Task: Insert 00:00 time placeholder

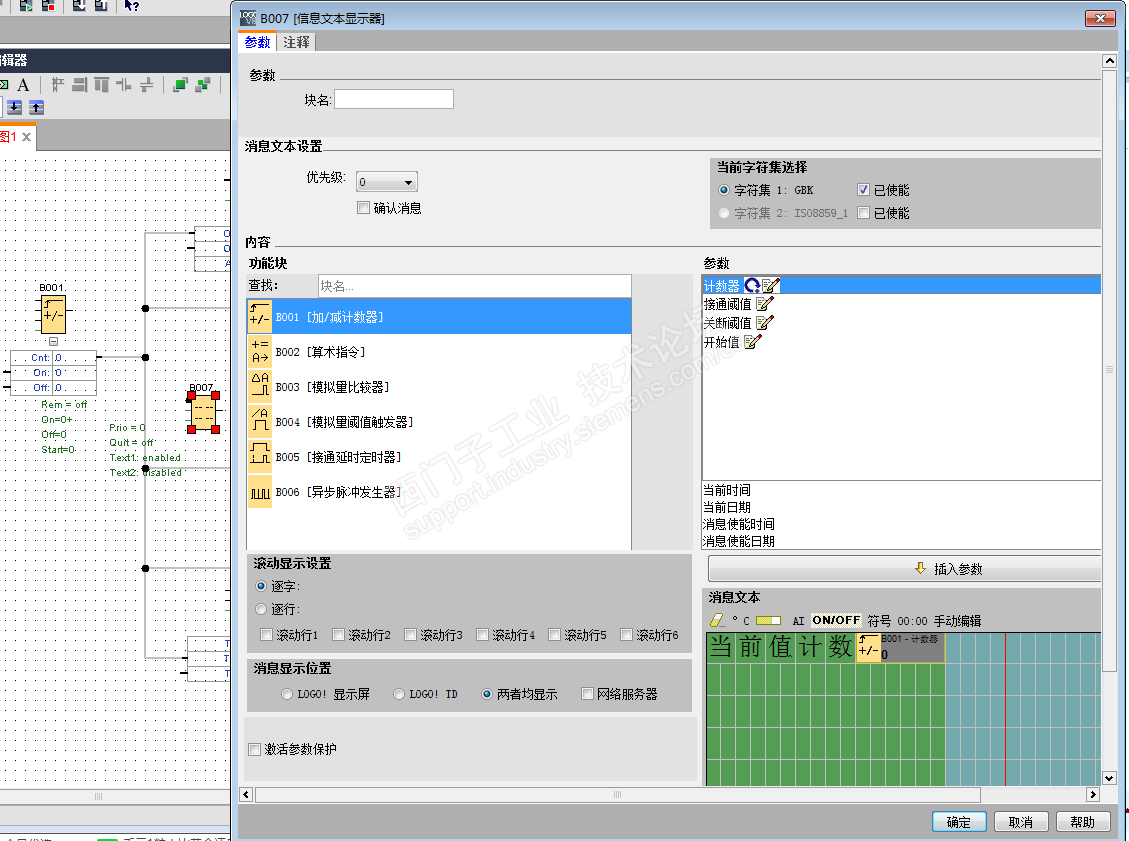Action: [x=912, y=621]
